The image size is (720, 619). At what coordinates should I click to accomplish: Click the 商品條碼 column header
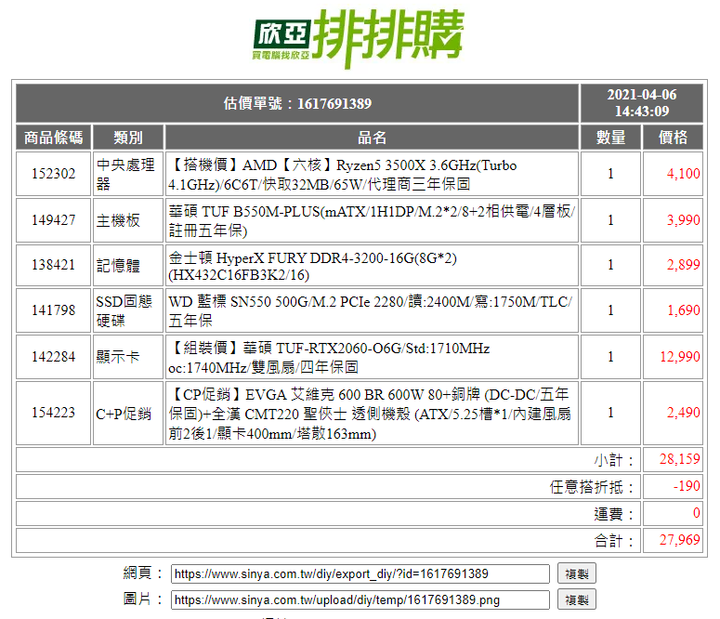(54, 137)
